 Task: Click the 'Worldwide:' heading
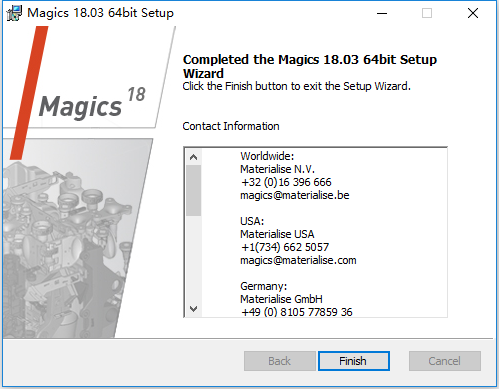[x=267, y=156]
